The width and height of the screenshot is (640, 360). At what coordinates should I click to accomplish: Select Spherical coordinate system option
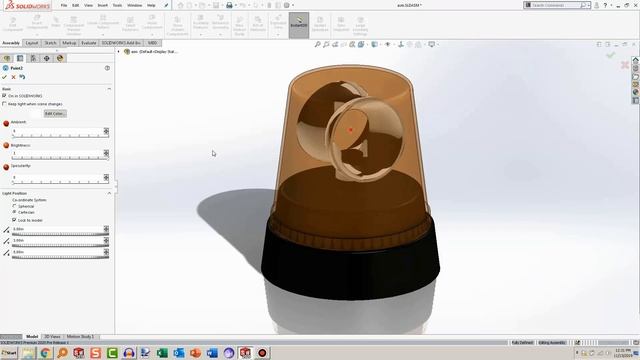click(x=15, y=206)
